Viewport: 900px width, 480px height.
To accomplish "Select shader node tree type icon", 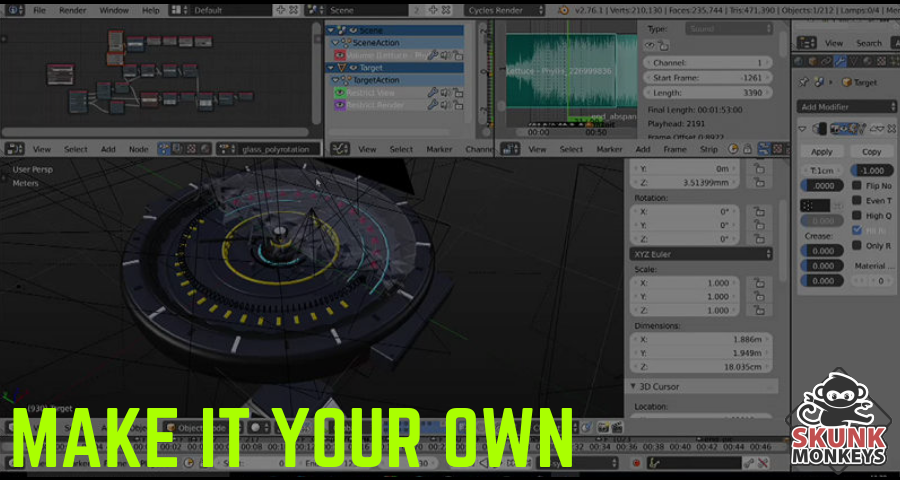I will coord(164,149).
